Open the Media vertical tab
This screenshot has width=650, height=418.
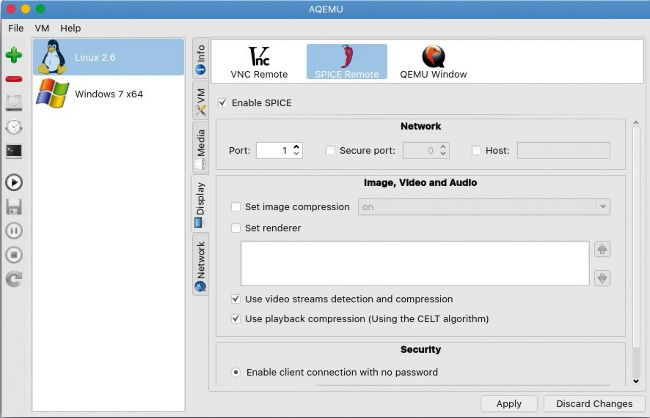[200, 147]
